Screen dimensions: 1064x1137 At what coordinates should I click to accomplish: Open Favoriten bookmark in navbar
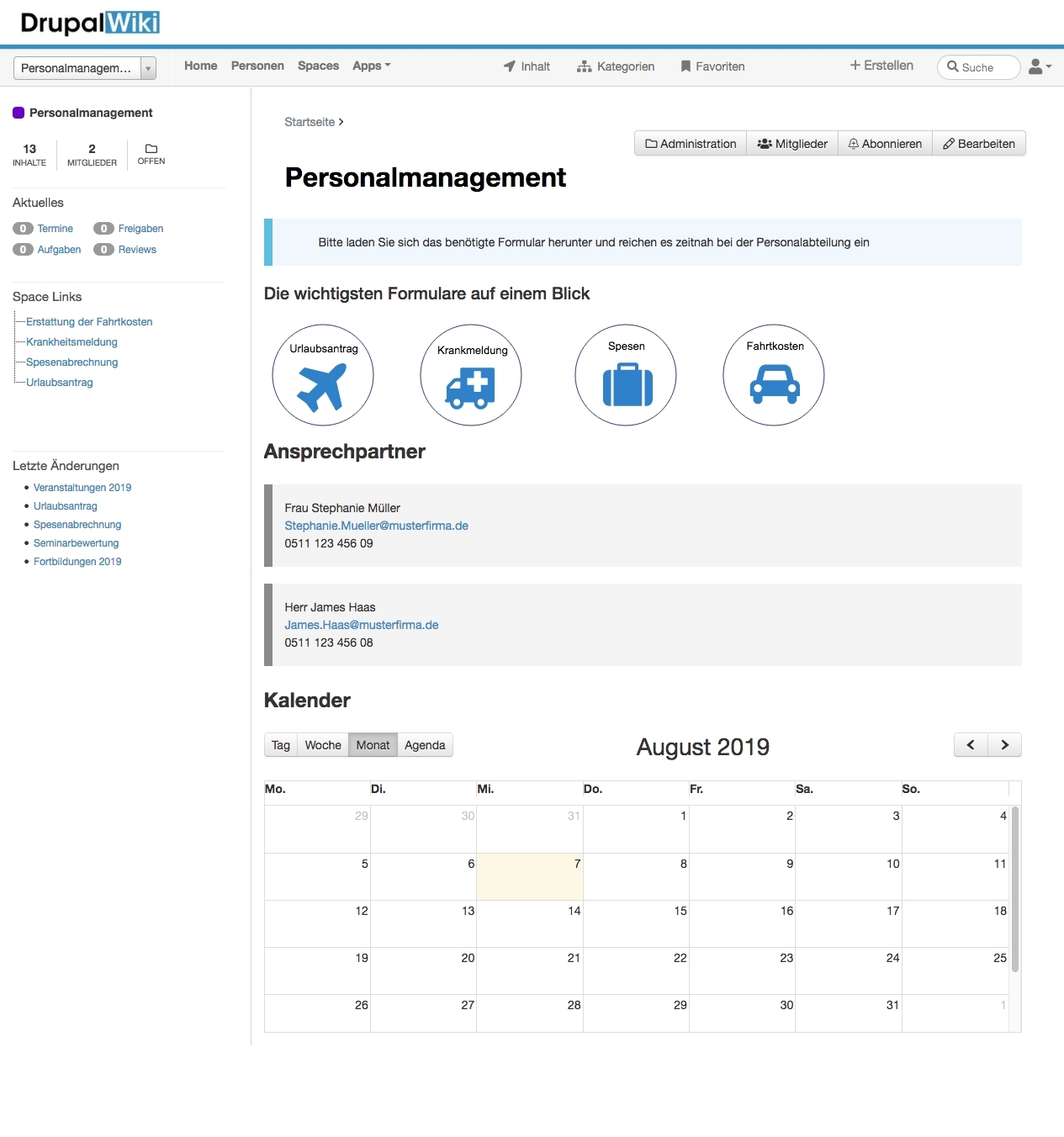[x=712, y=66]
